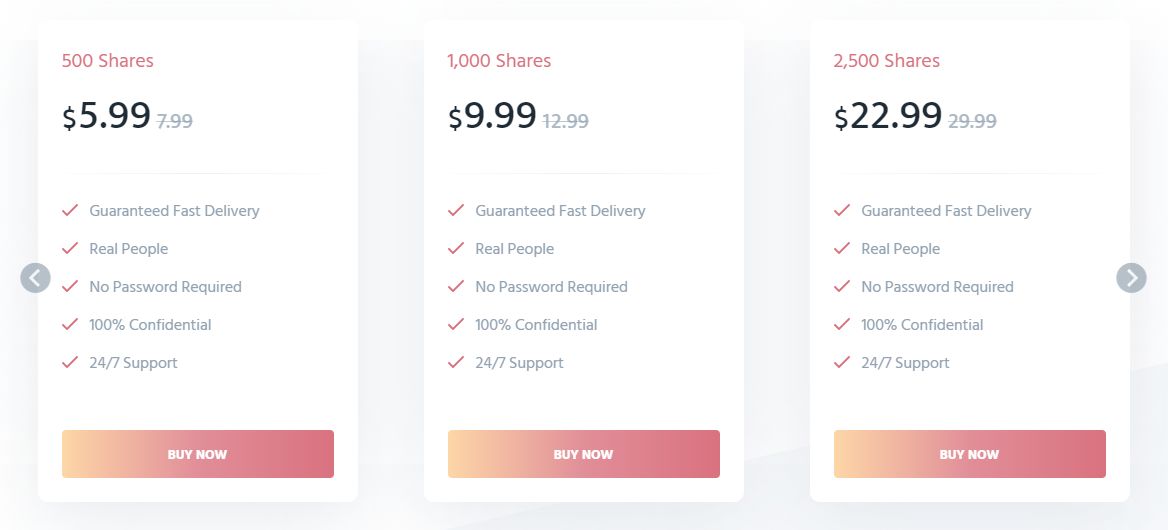Screen dimensions: 1168x530
Task: Select the 1,000 Shares heading
Action: (499, 61)
